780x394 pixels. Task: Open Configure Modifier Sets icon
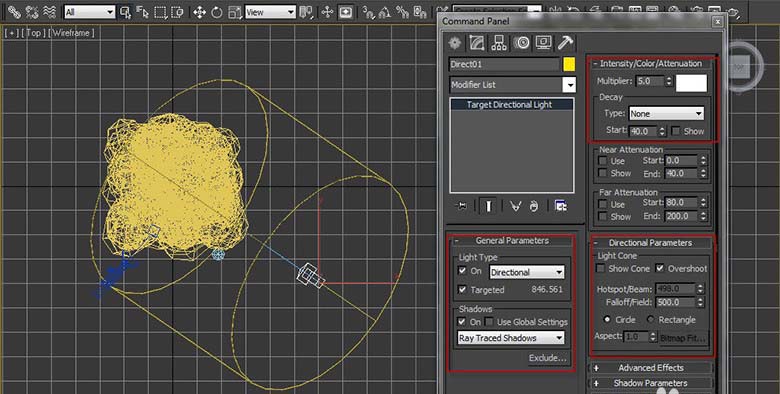[561, 205]
